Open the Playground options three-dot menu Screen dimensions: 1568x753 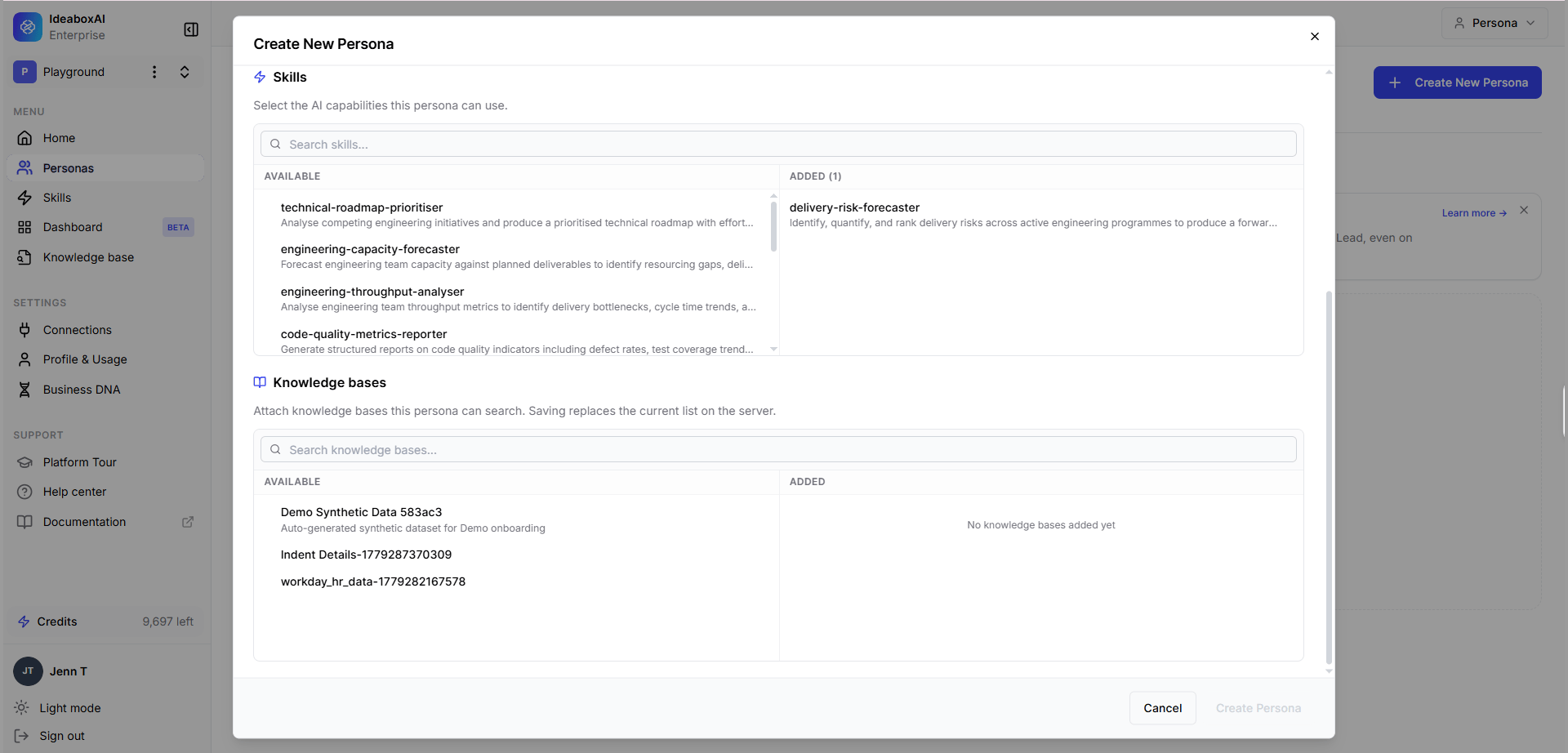click(154, 72)
